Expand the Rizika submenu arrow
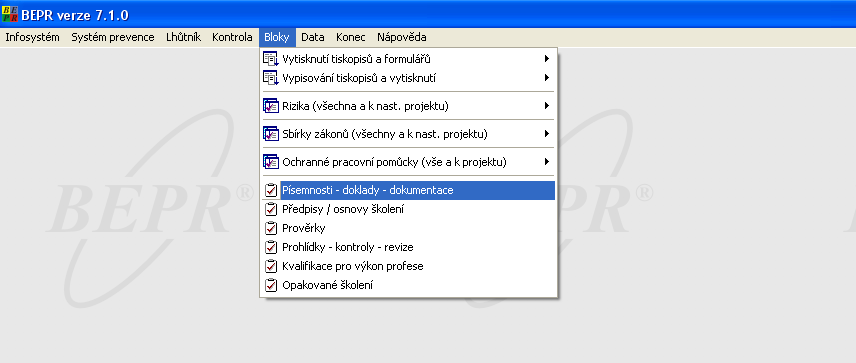 pyautogui.click(x=546, y=106)
